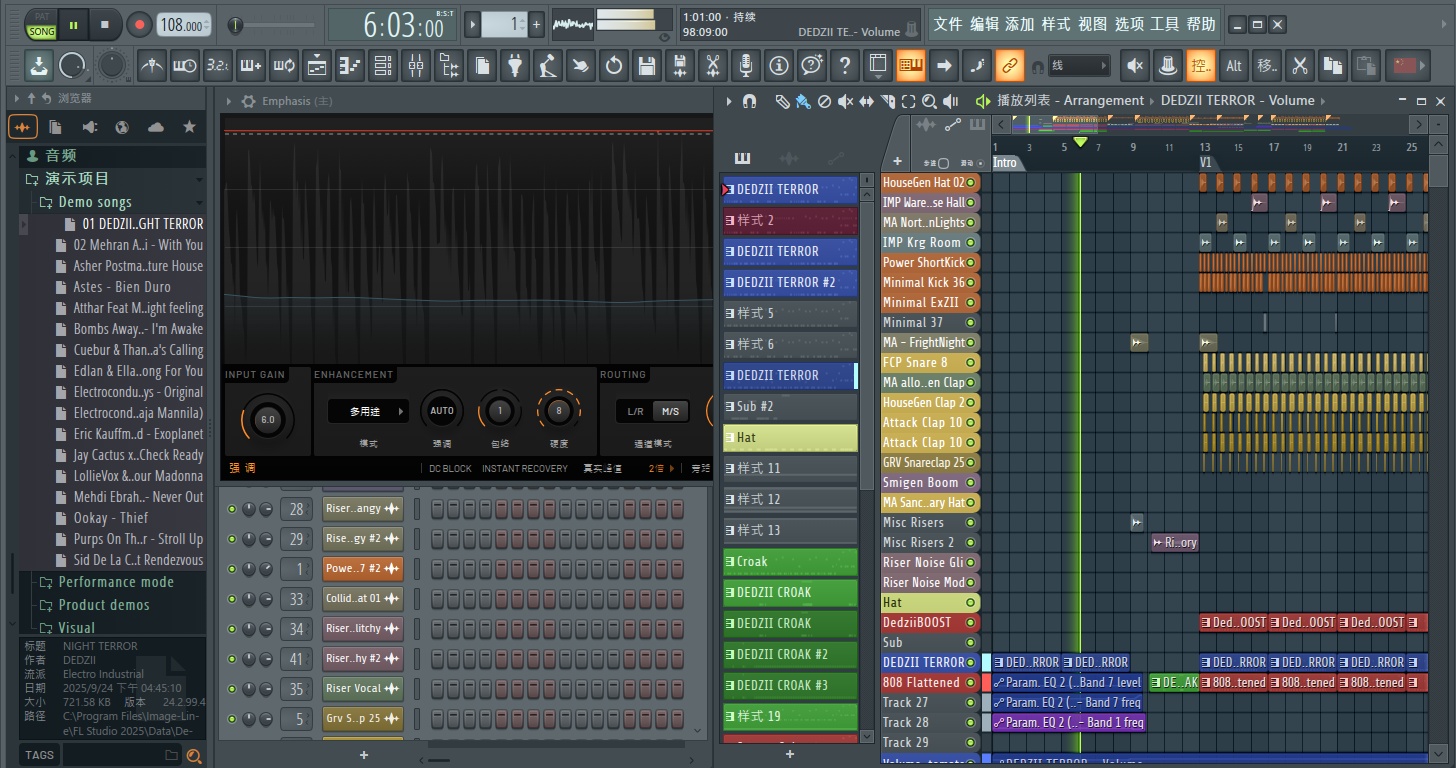Toggle DC BLOCK in Emphasis plugin

coord(450,468)
